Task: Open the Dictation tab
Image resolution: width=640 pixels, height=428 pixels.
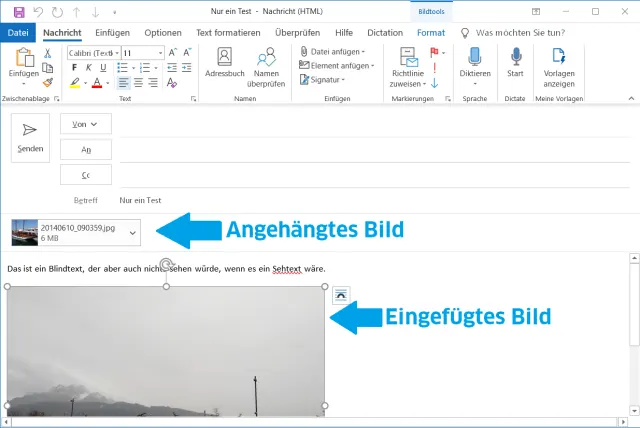Action: [x=385, y=33]
